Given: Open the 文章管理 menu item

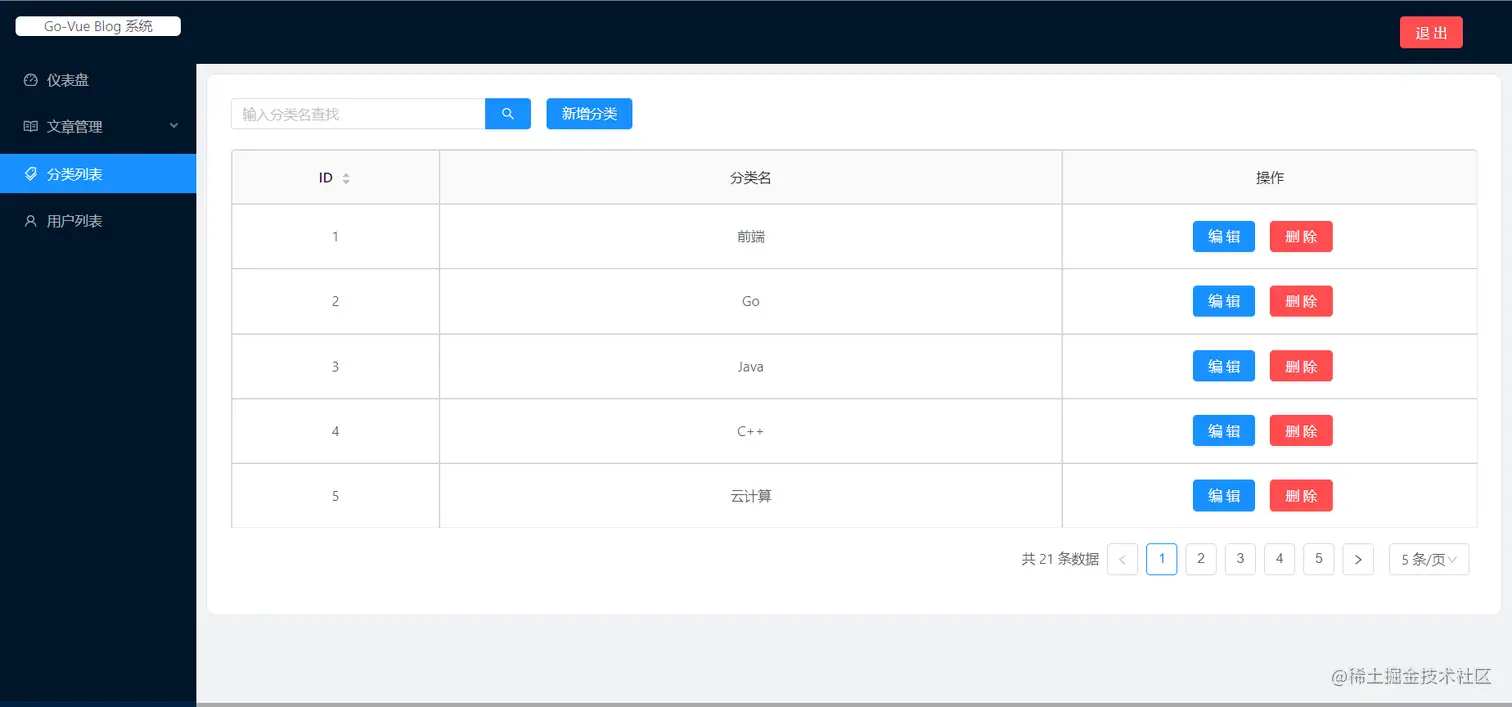Looking at the screenshot, I should (98, 127).
